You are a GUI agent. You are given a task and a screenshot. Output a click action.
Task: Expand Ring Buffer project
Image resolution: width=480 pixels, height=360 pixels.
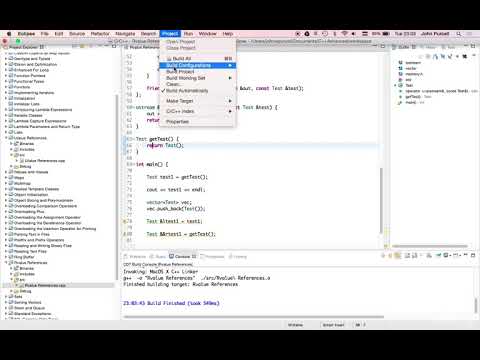pyautogui.click(x=6, y=257)
